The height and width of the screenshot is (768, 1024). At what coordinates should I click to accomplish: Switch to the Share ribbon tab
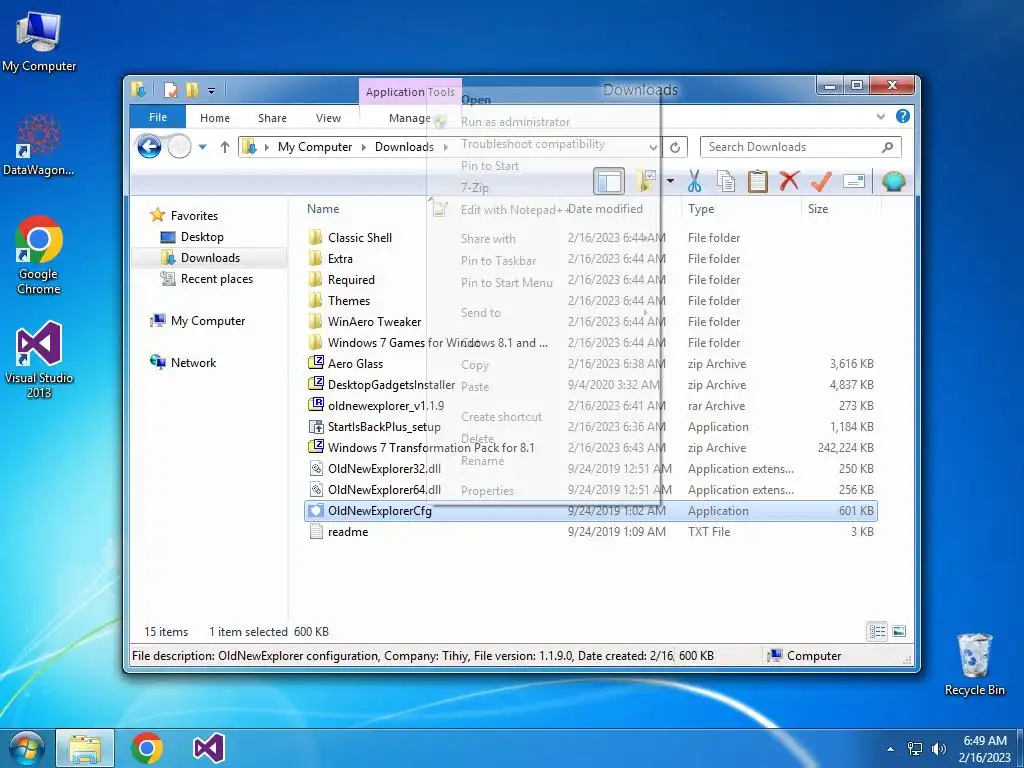[x=272, y=118]
